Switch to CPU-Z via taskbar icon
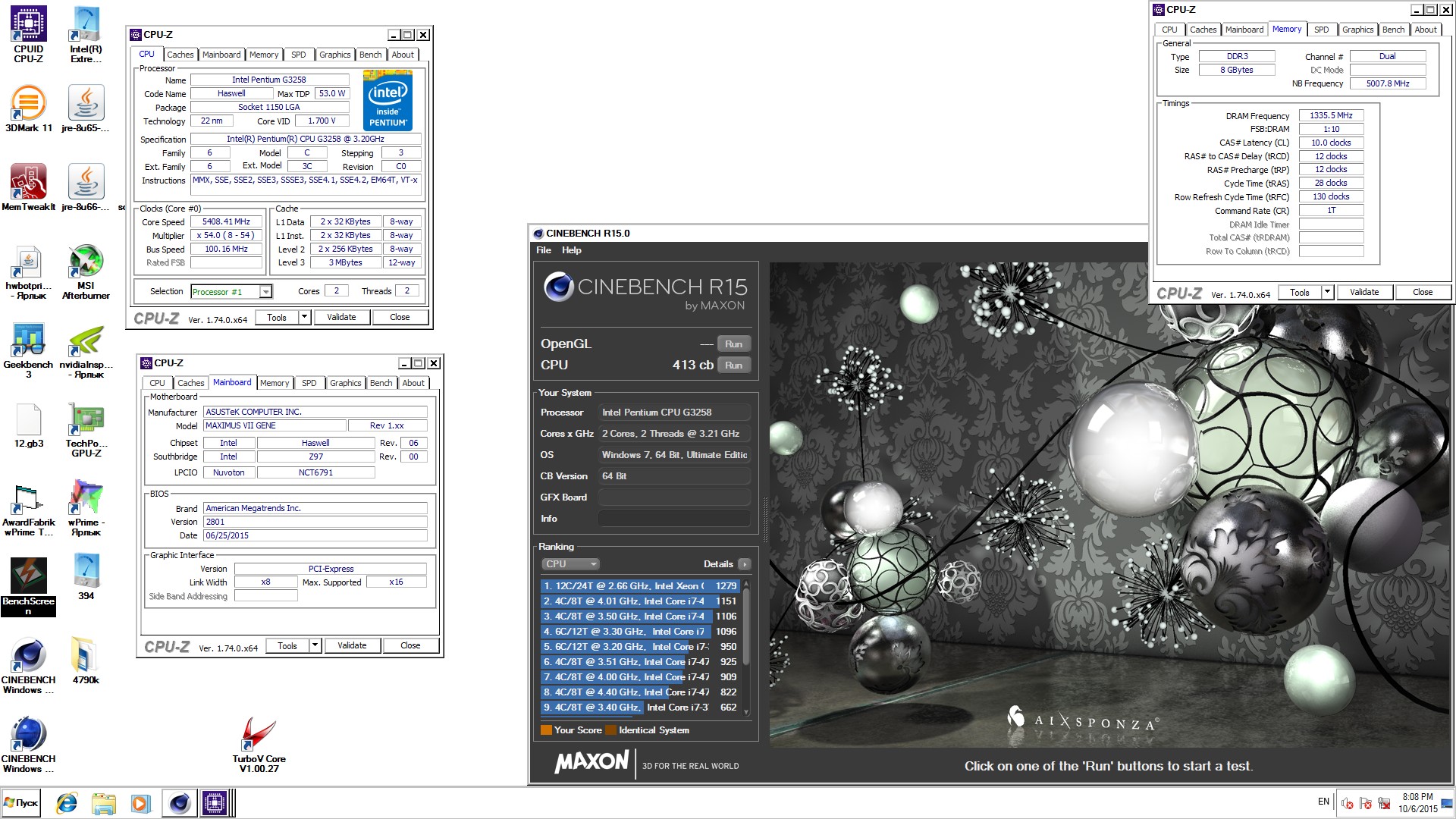Screen dimensions: 1456x819 coord(215,803)
